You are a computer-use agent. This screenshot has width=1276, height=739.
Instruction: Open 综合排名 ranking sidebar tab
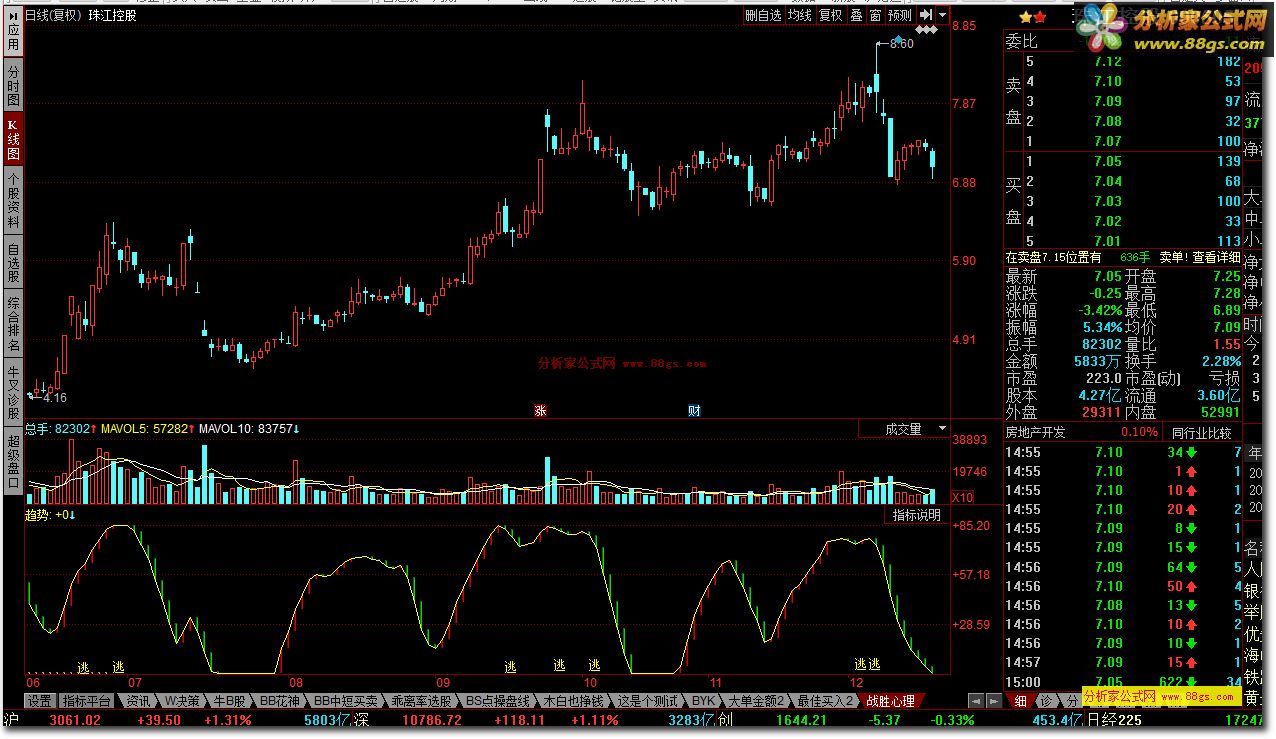(x=13, y=322)
